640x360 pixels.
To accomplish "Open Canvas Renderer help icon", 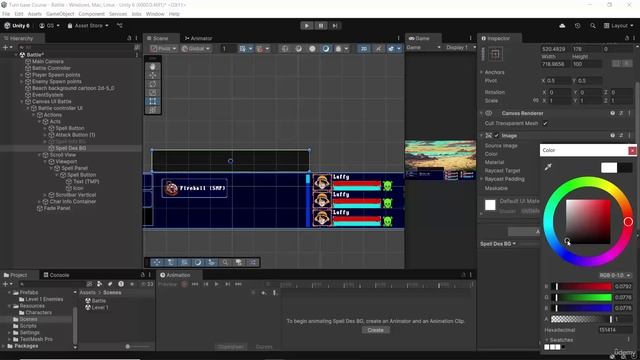I will [x=613, y=113].
